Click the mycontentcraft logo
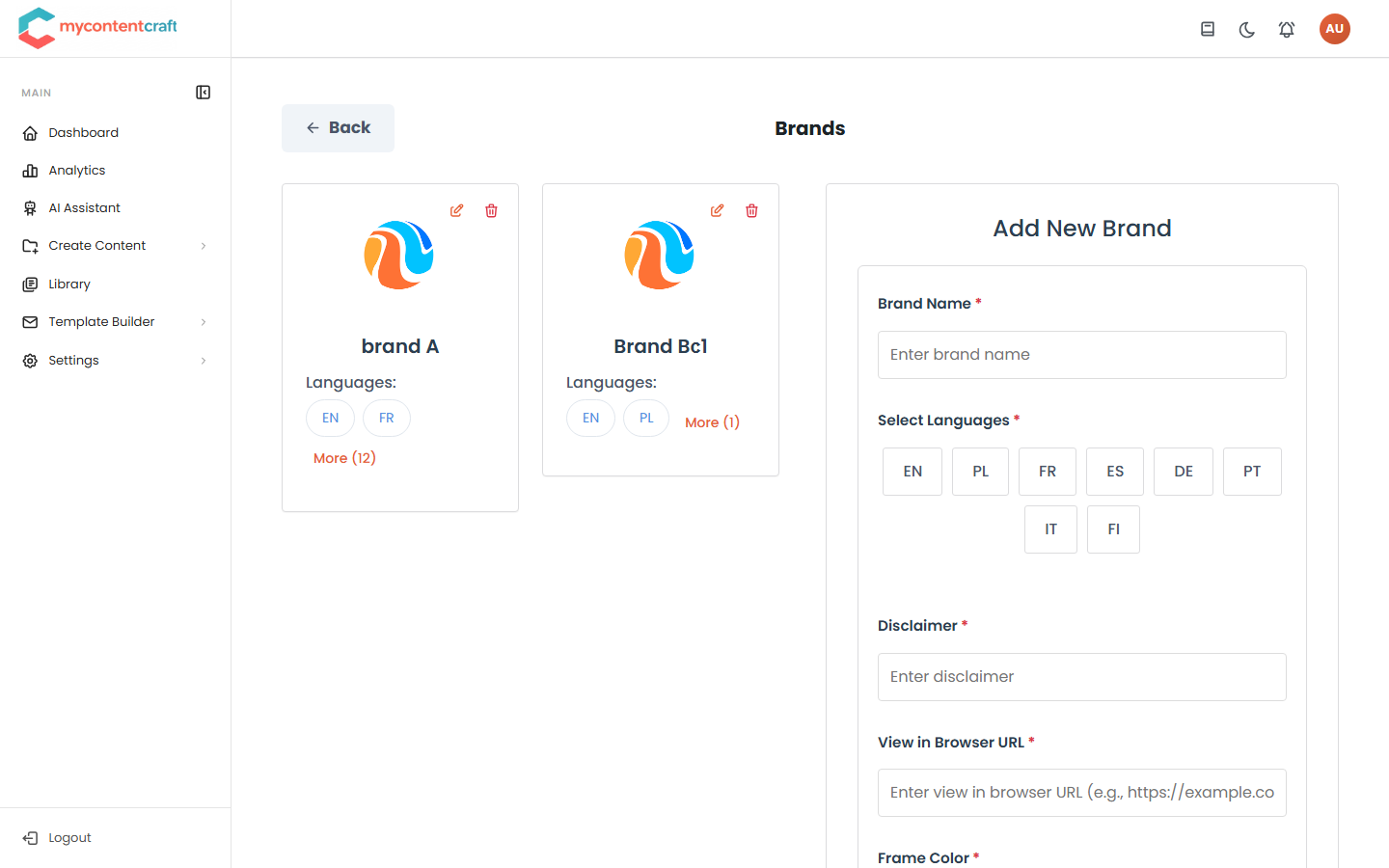The width and height of the screenshot is (1389, 868). point(97,28)
